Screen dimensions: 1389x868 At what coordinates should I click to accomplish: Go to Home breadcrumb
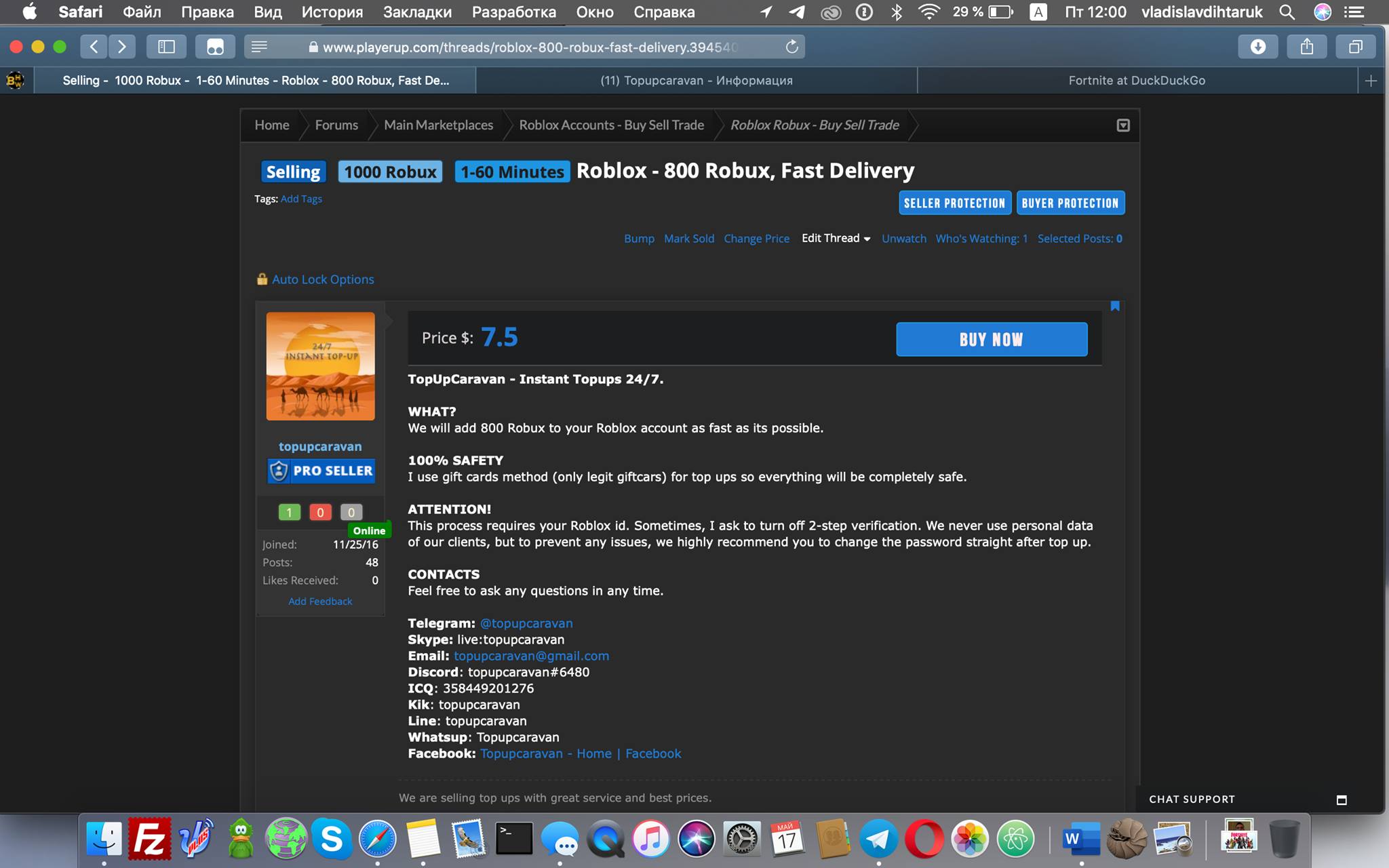coord(272,125)
